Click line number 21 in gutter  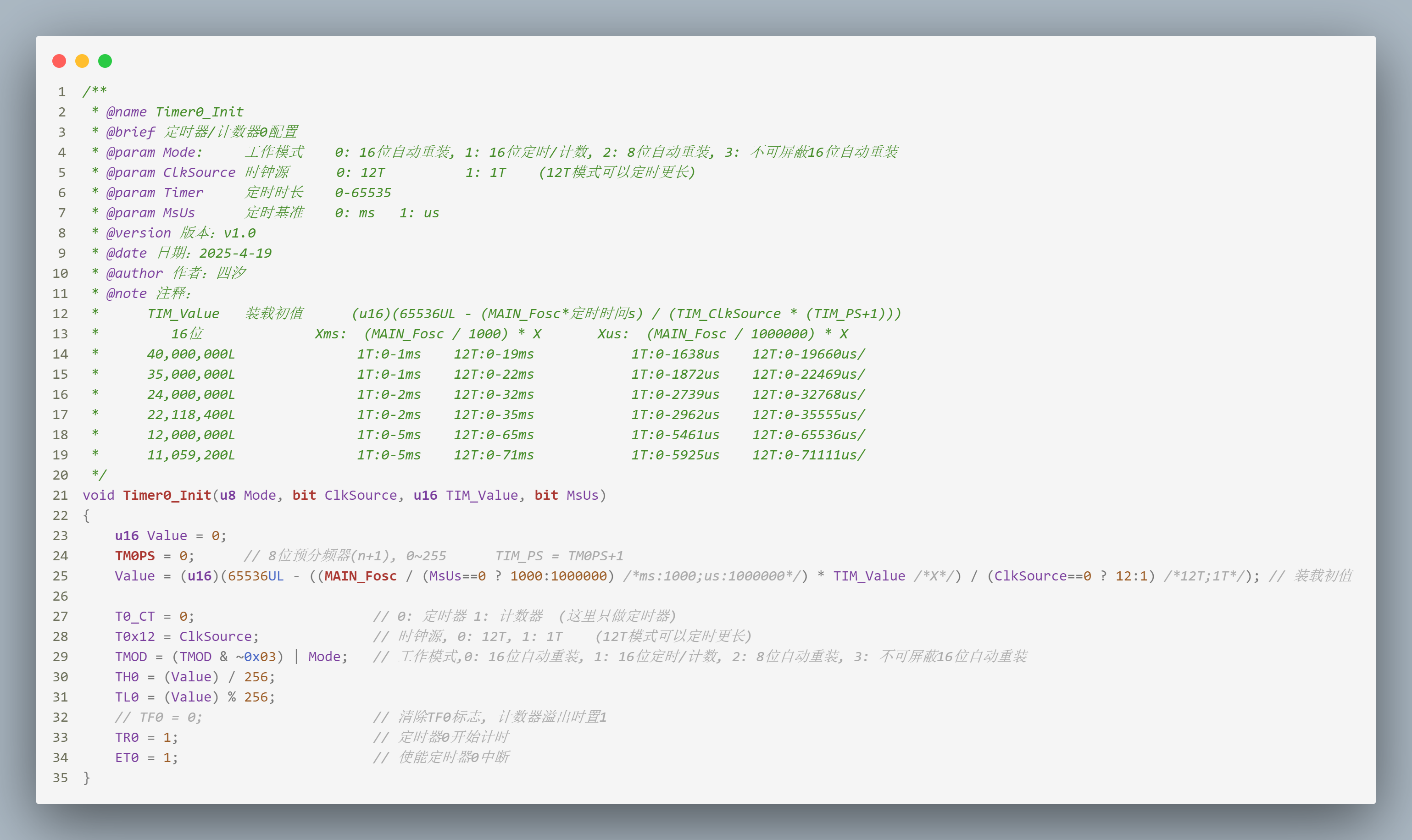point(61,495)
